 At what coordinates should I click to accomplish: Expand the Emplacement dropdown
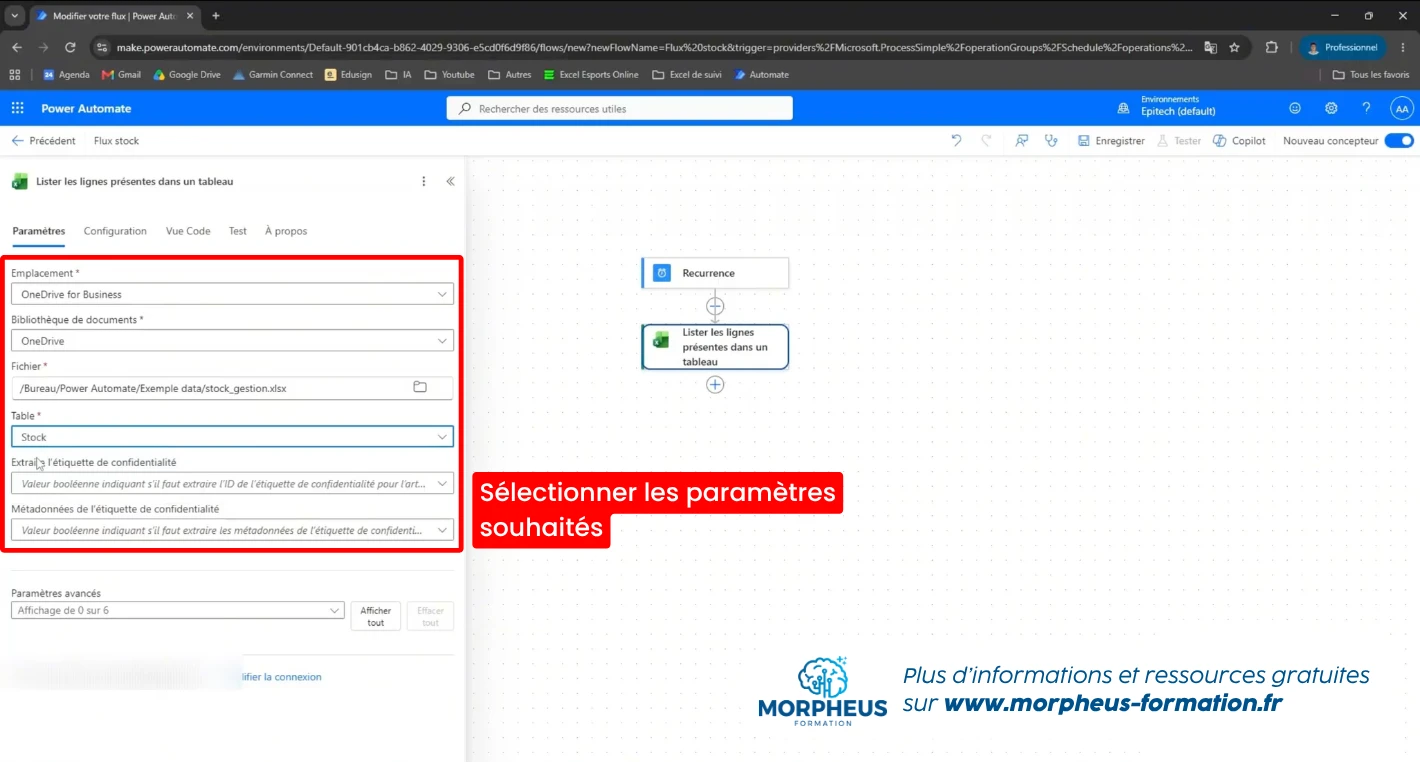pyautogui.click(x=232, y=294)
